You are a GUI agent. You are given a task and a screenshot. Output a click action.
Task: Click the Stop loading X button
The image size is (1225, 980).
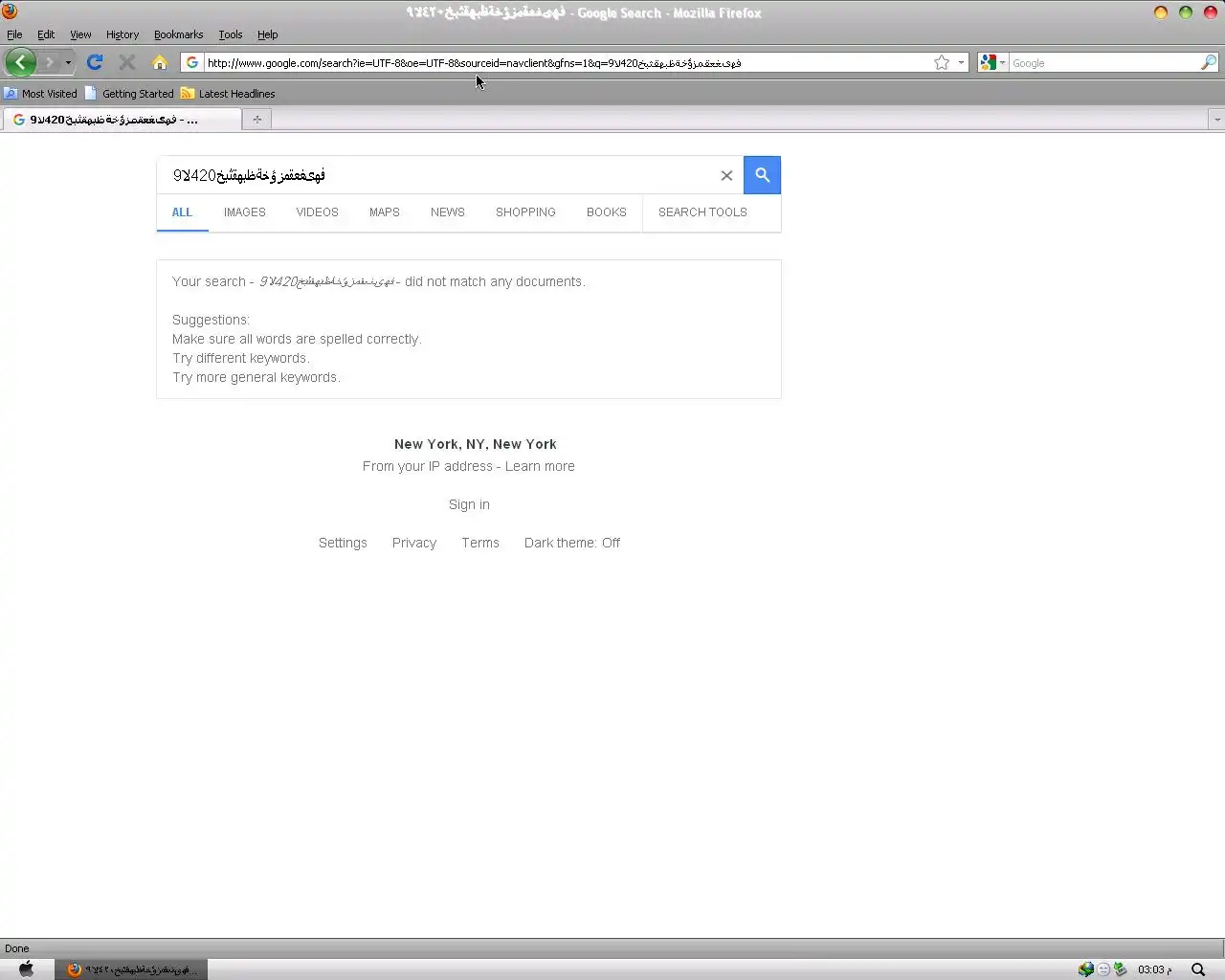[x=126, y=62]
